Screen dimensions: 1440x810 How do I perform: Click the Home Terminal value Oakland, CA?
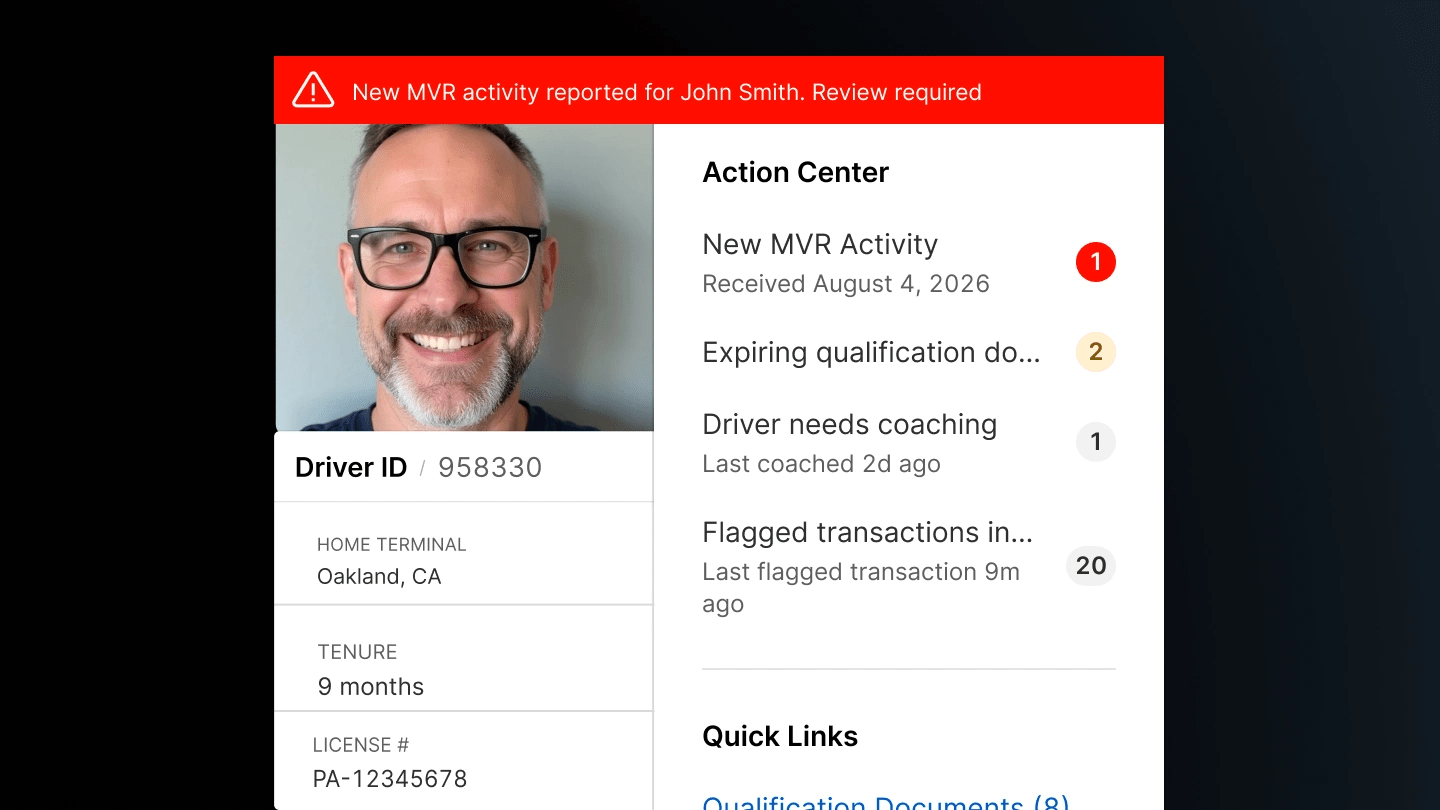coord(379,577)
